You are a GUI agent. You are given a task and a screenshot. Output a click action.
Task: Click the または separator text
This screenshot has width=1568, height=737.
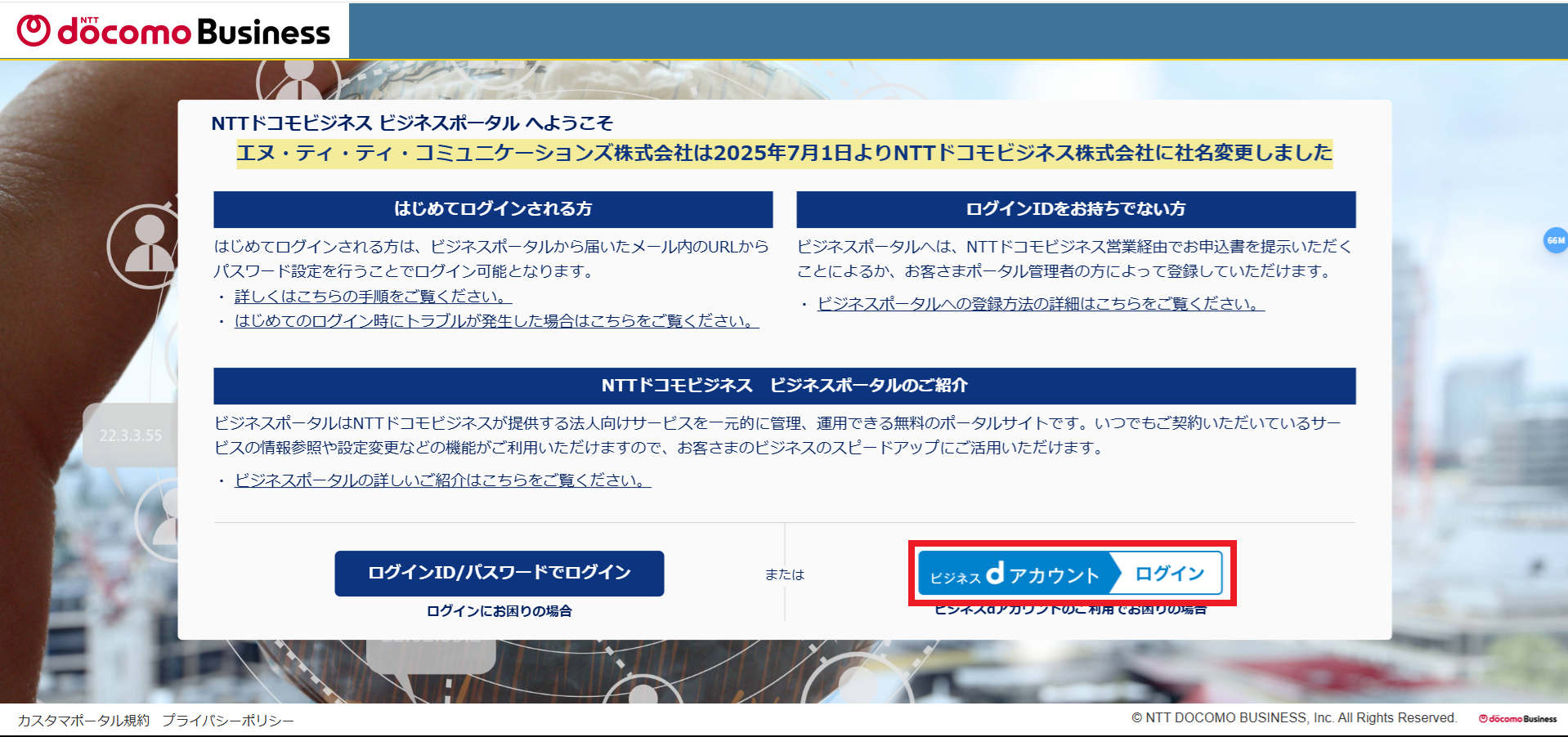tap(785, 575)
